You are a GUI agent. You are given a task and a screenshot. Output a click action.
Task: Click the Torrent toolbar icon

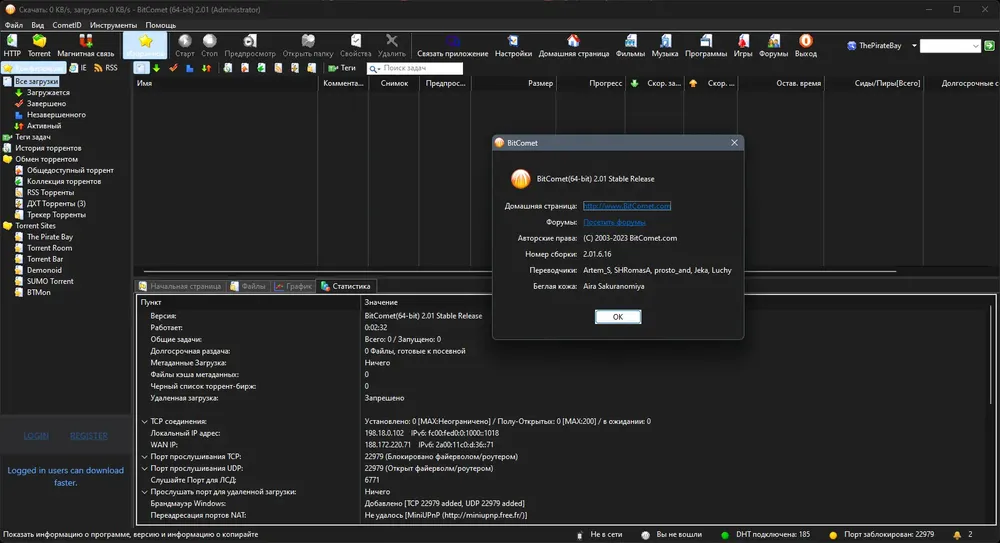click(x=39, y=46)
